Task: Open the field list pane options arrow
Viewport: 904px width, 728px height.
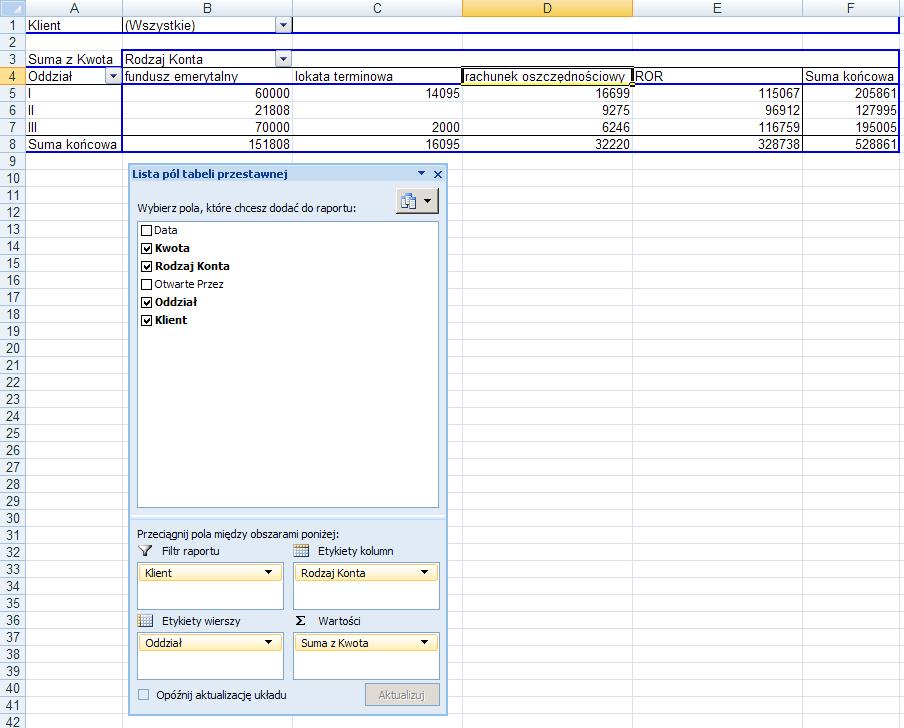Action: (x=421, y=173)
